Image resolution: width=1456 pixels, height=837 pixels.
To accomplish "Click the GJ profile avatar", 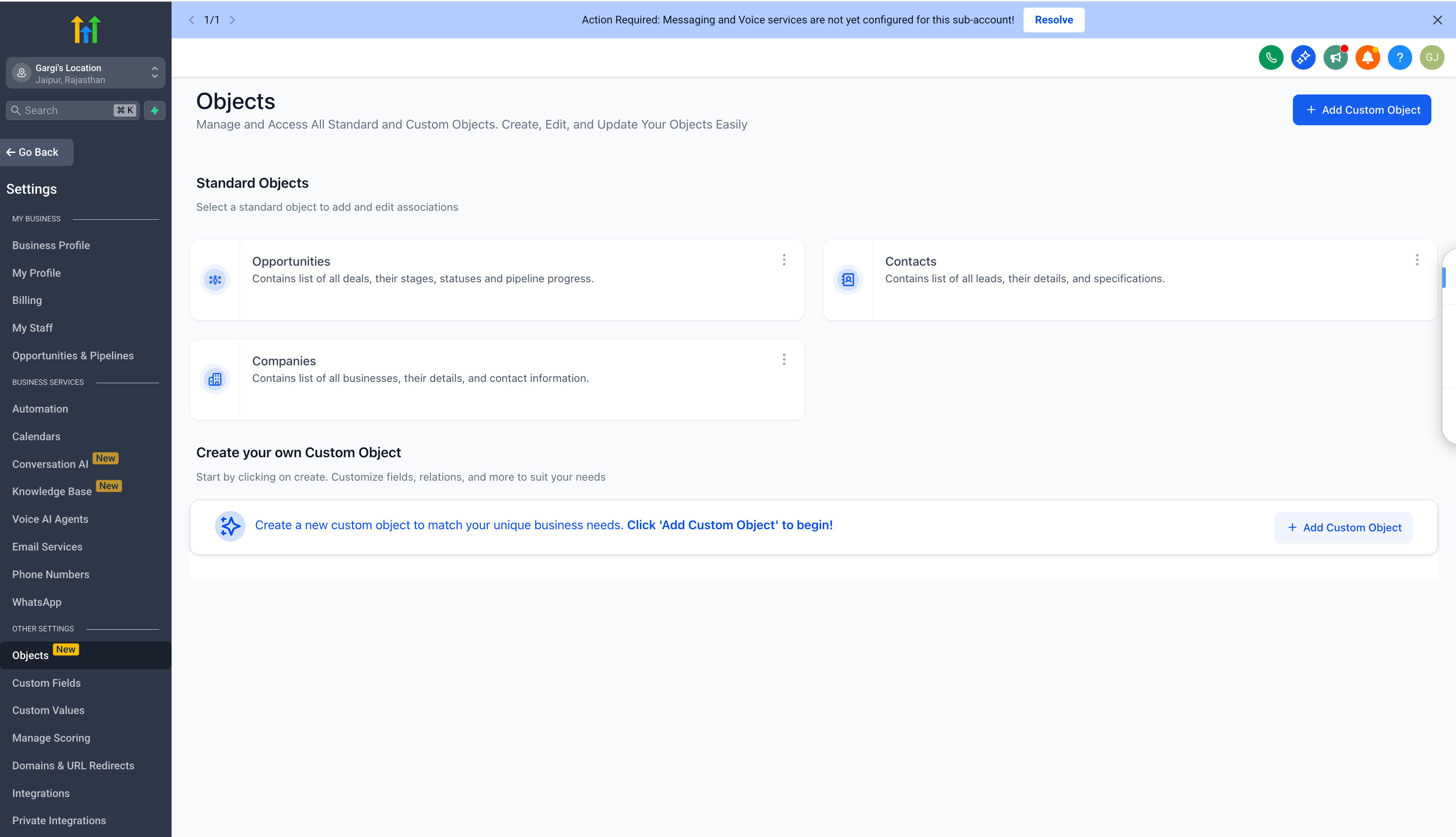I will click(x=1432, y=57).
